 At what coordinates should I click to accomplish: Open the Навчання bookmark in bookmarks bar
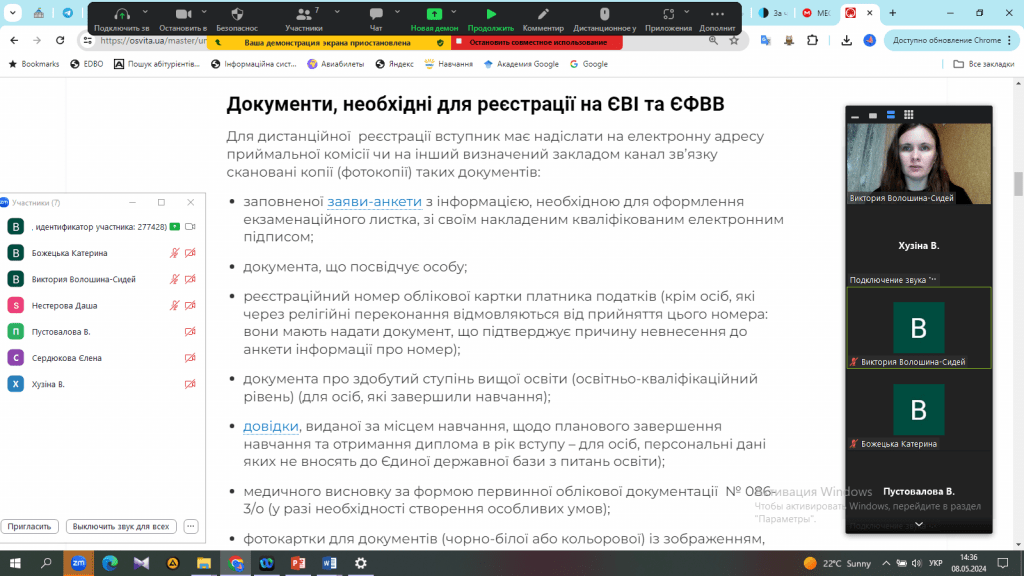click(449, 64)
